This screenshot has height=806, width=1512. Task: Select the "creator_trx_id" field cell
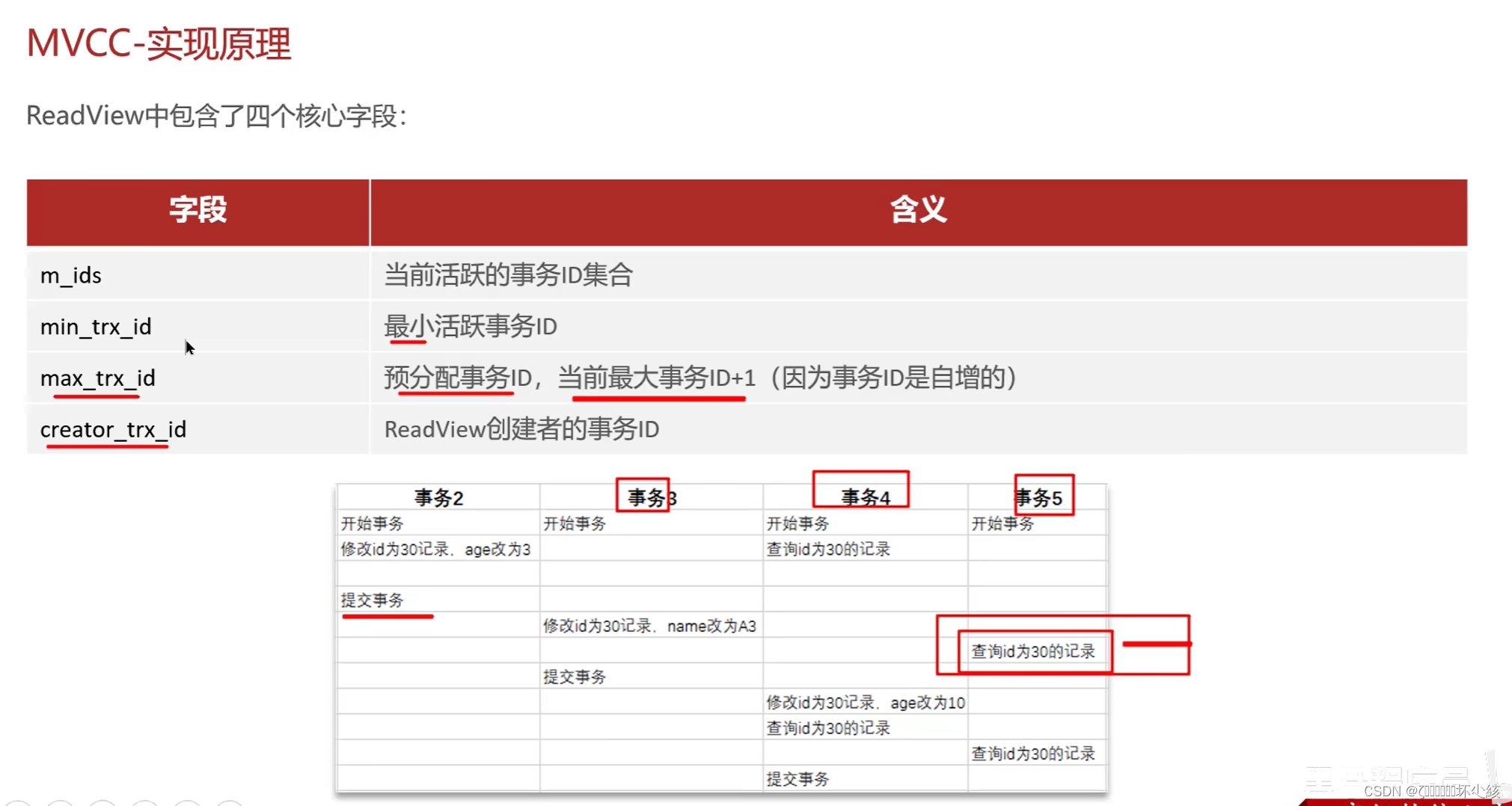point(198,430)
